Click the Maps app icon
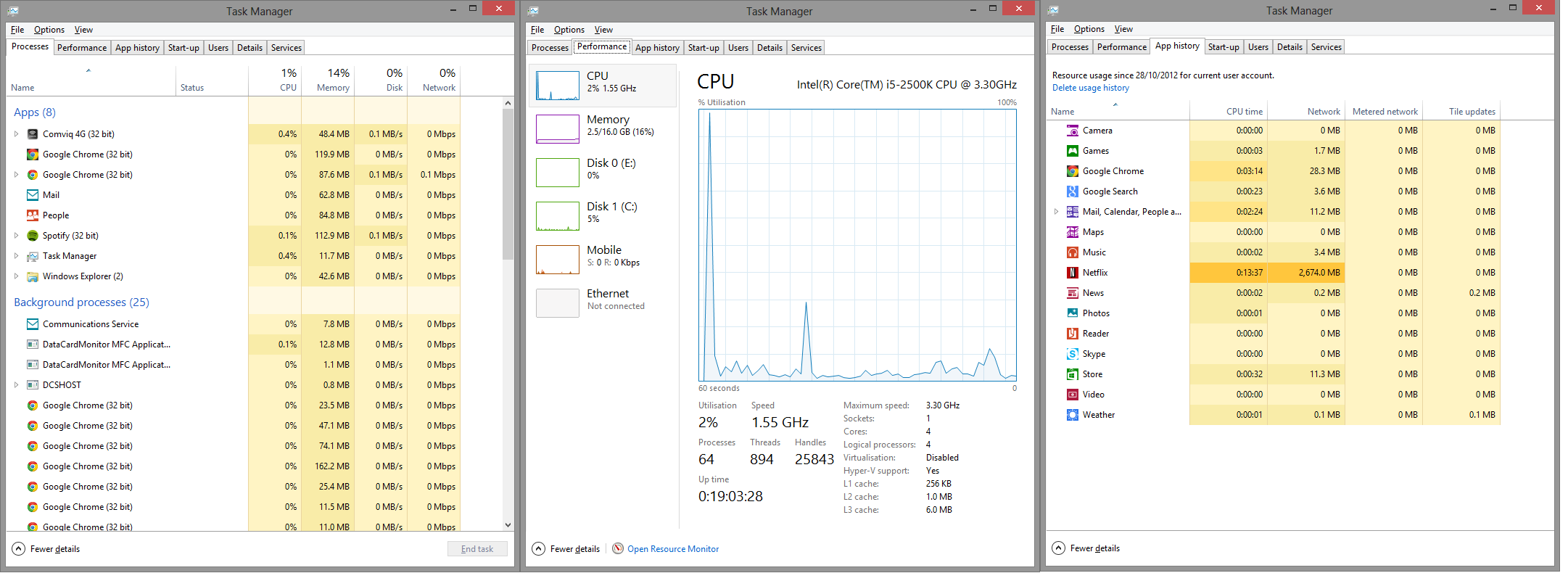 [x=1073, y=232]
